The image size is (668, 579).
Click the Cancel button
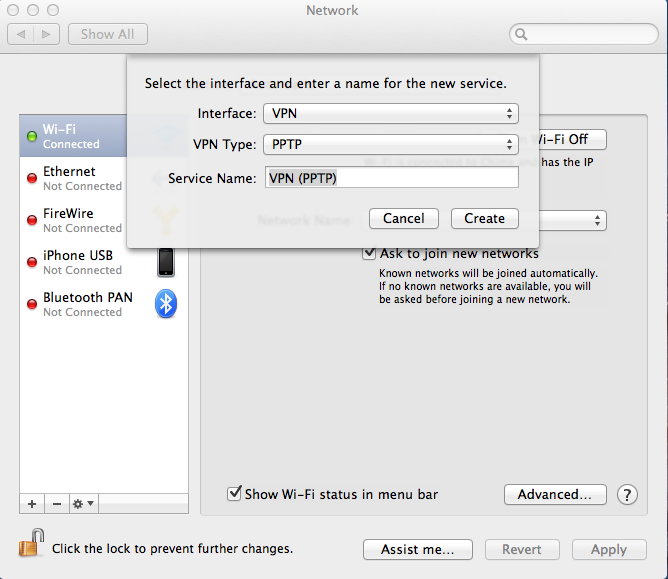pyautogui.click(x=403, y=219)
